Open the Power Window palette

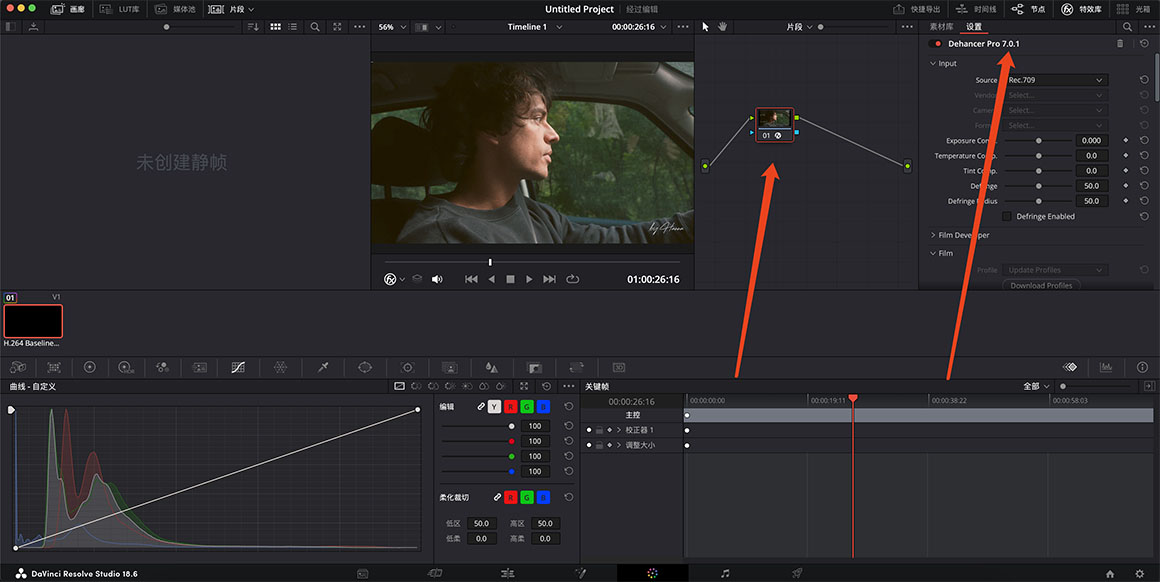365,367
